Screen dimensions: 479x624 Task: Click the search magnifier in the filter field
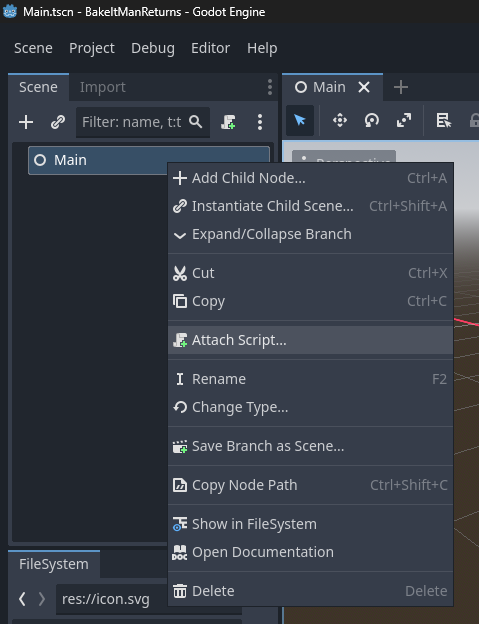coord(195,121)
